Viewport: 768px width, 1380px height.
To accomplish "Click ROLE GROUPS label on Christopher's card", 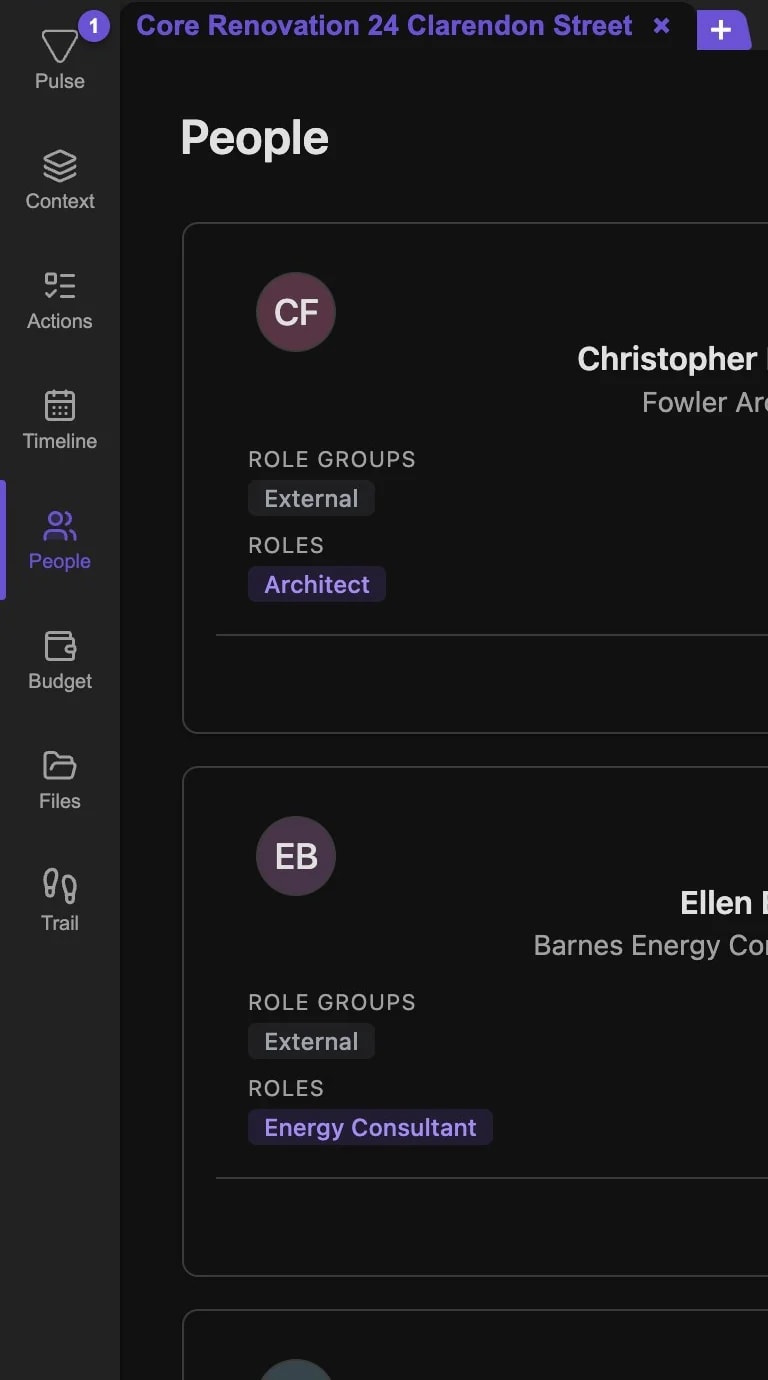I will click(x=332, y=459).
